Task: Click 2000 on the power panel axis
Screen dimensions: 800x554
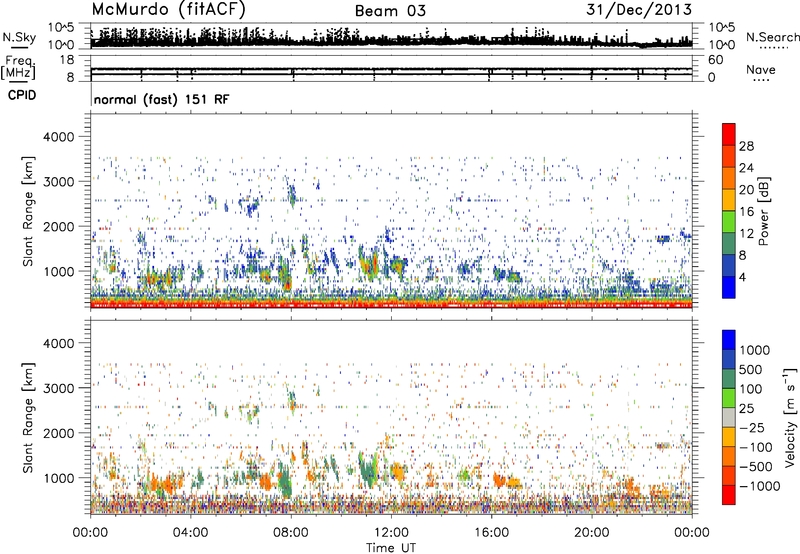Action: point(59,226)
